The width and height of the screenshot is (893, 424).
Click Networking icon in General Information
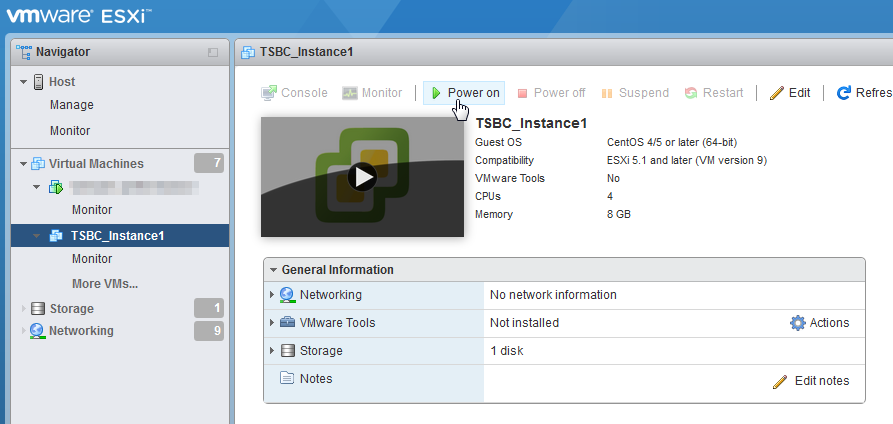tap(288, 295)
